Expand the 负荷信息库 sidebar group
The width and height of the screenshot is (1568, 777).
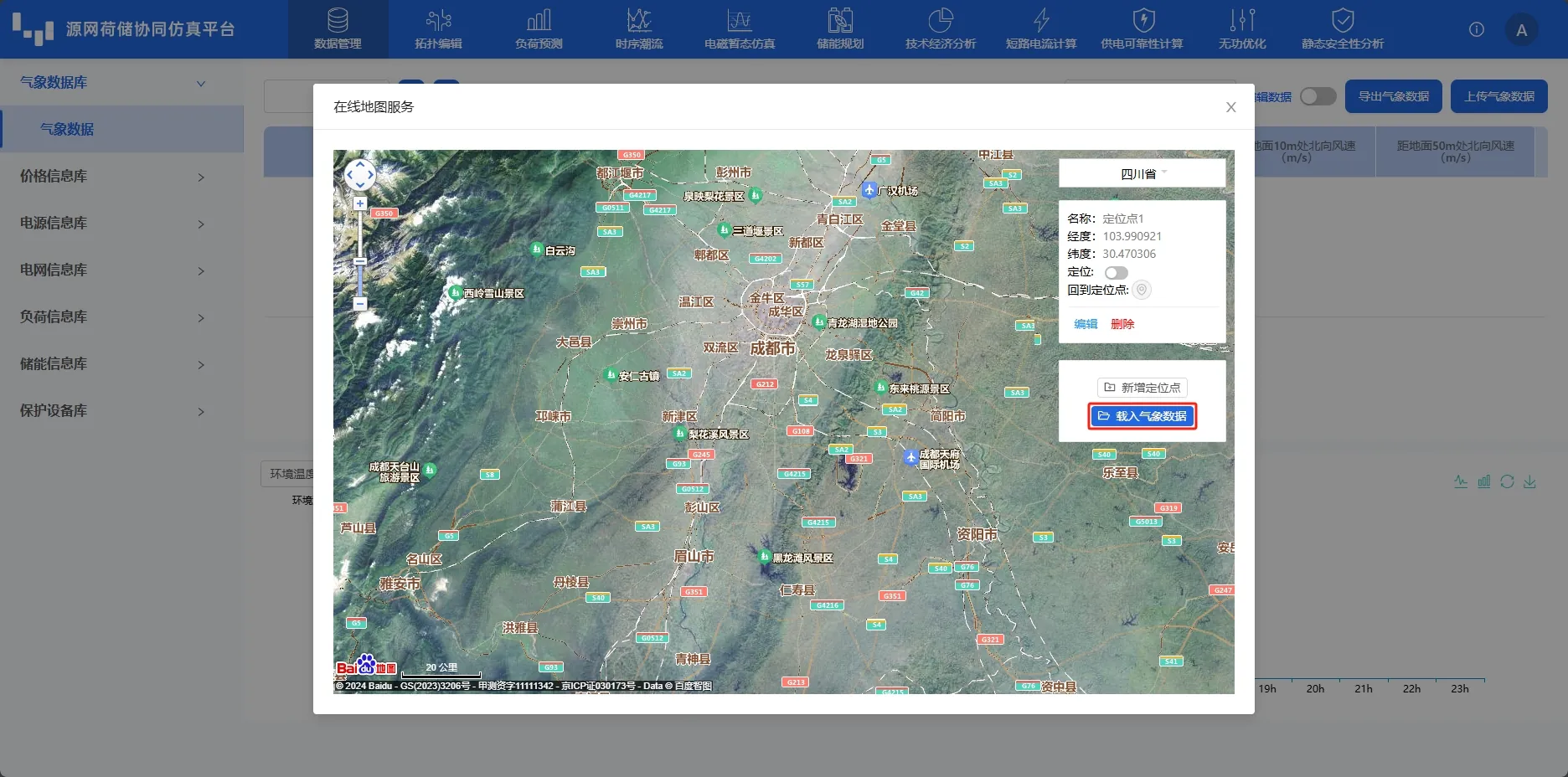(x=121, y=317)
